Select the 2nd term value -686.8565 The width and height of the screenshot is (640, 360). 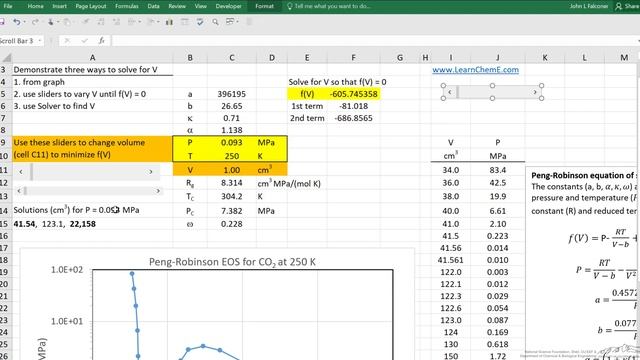point(353,118)
